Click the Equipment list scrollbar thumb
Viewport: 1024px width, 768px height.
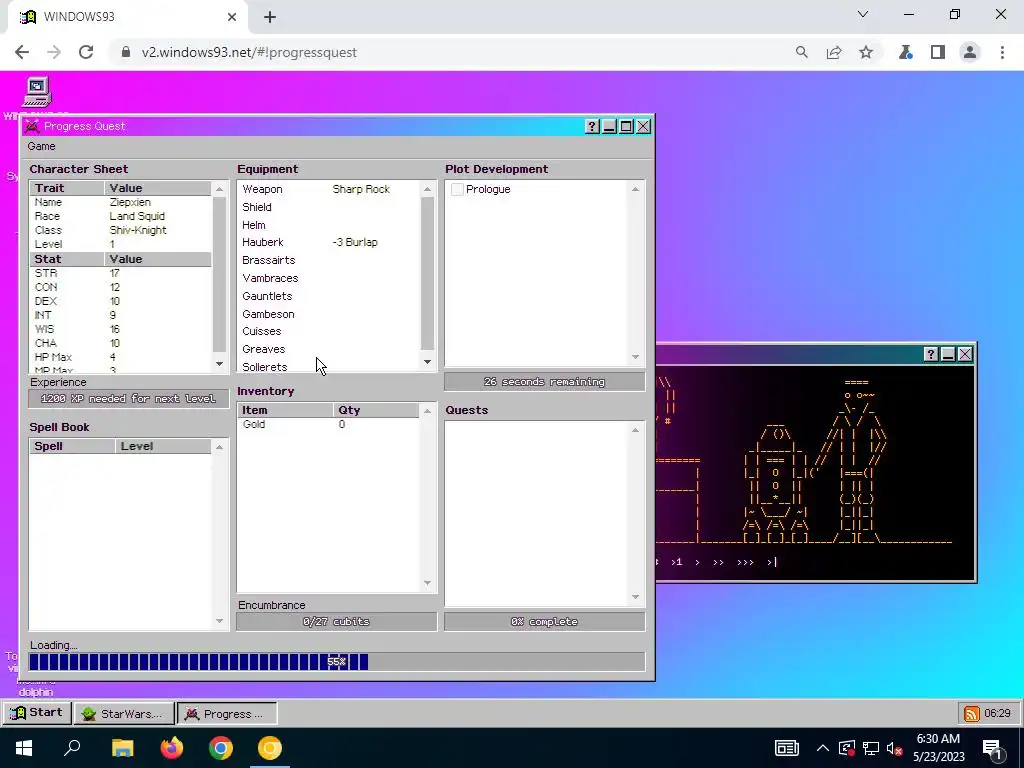(x=428, y=273)
